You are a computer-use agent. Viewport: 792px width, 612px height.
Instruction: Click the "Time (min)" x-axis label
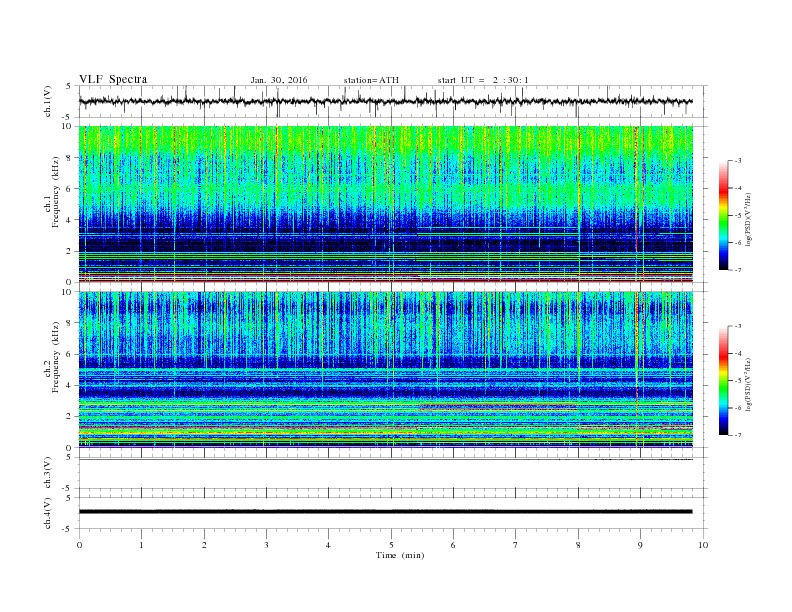tap(400, 555)
